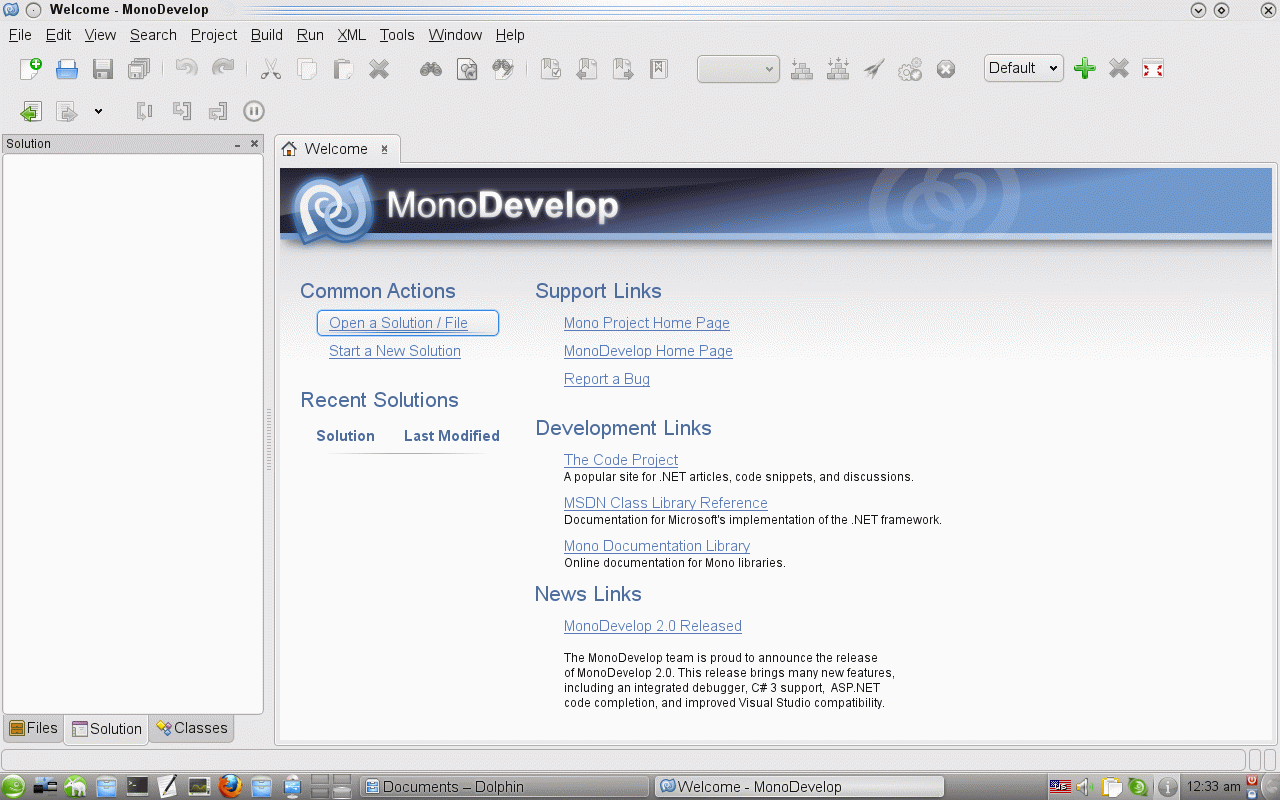Close the Solution pad with its x button
The width and height of the screenshot is (1280, 800).
tap(254, 144)
